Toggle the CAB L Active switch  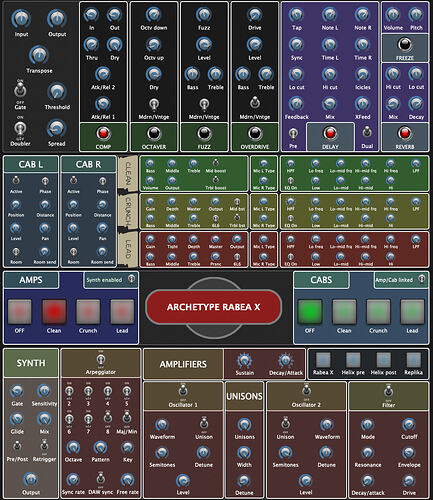coord(16,181)
